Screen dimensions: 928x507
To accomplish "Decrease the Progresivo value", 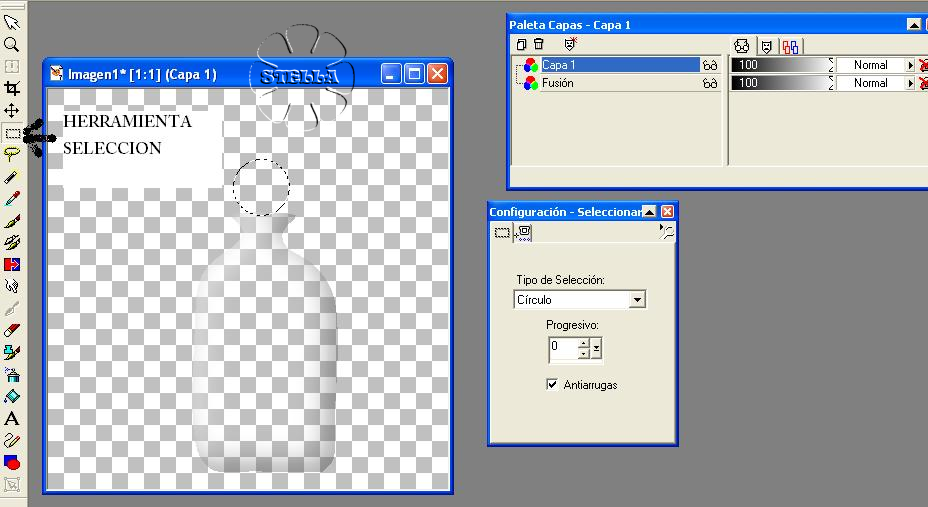I will coord(584,354).
